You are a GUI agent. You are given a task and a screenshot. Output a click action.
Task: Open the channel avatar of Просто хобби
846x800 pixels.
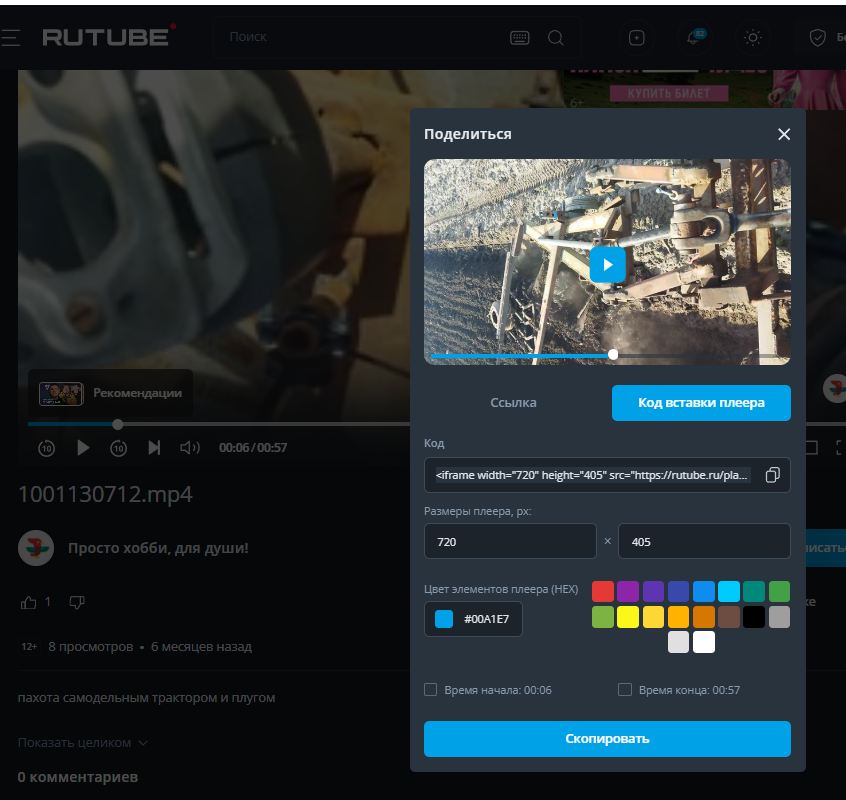pos(36,548)
